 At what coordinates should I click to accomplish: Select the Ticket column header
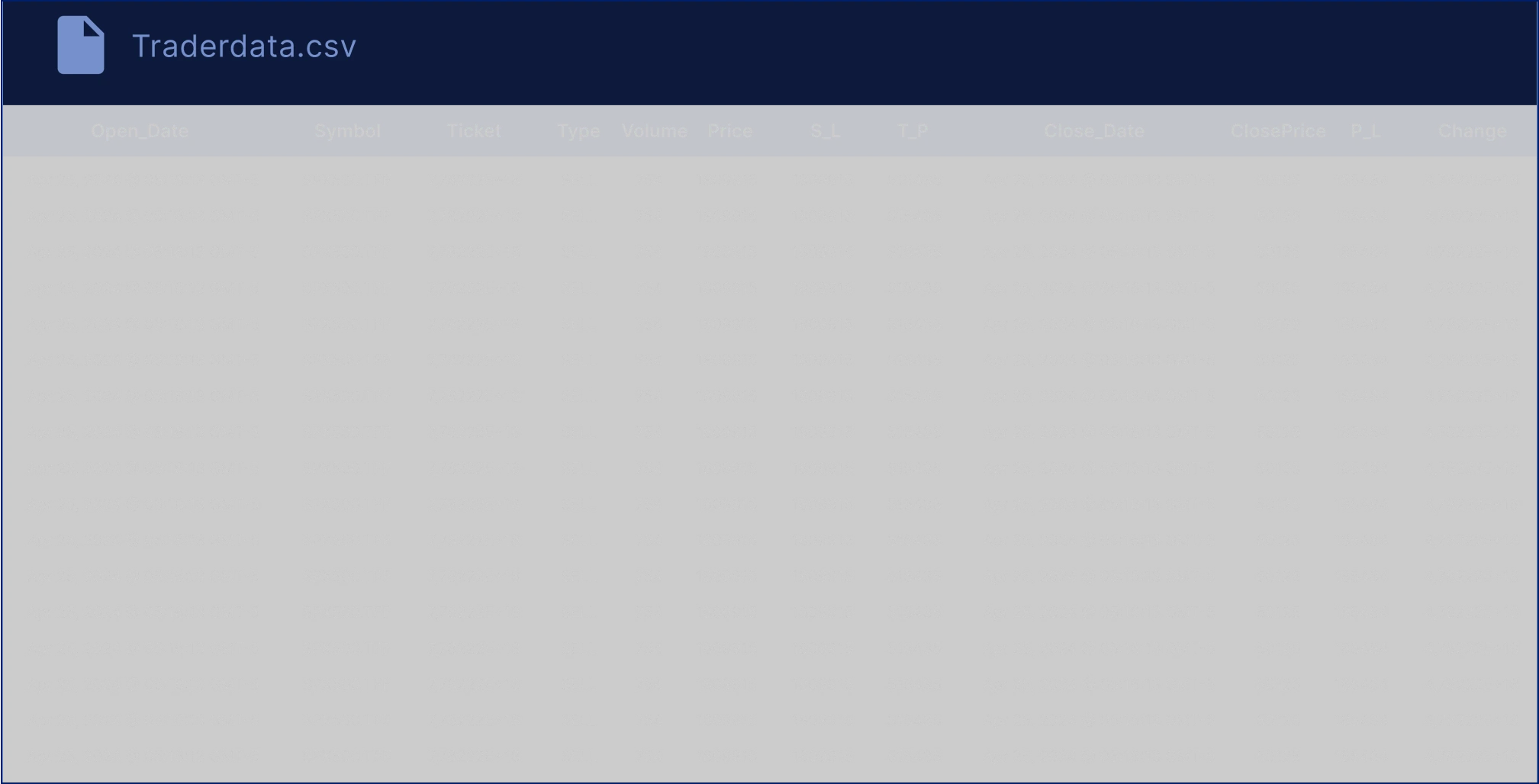tap(474, 131)
